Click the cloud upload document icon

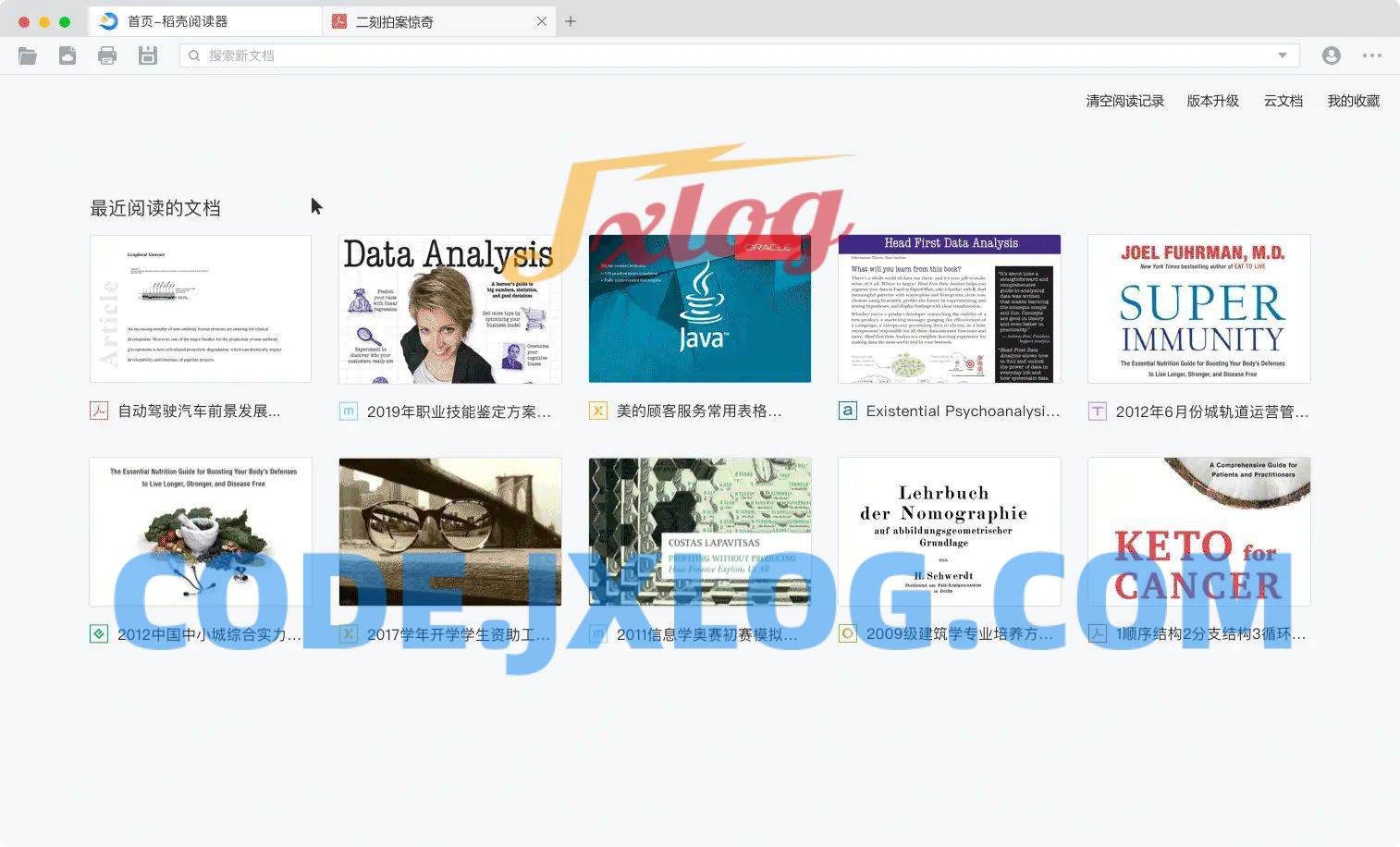click(67, 55)
